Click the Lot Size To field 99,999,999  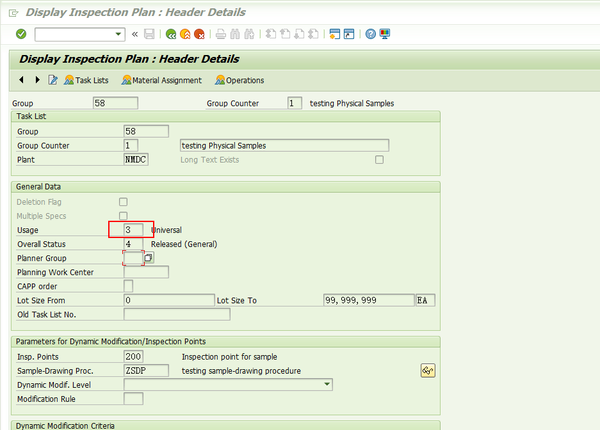[x=369, y=300]
